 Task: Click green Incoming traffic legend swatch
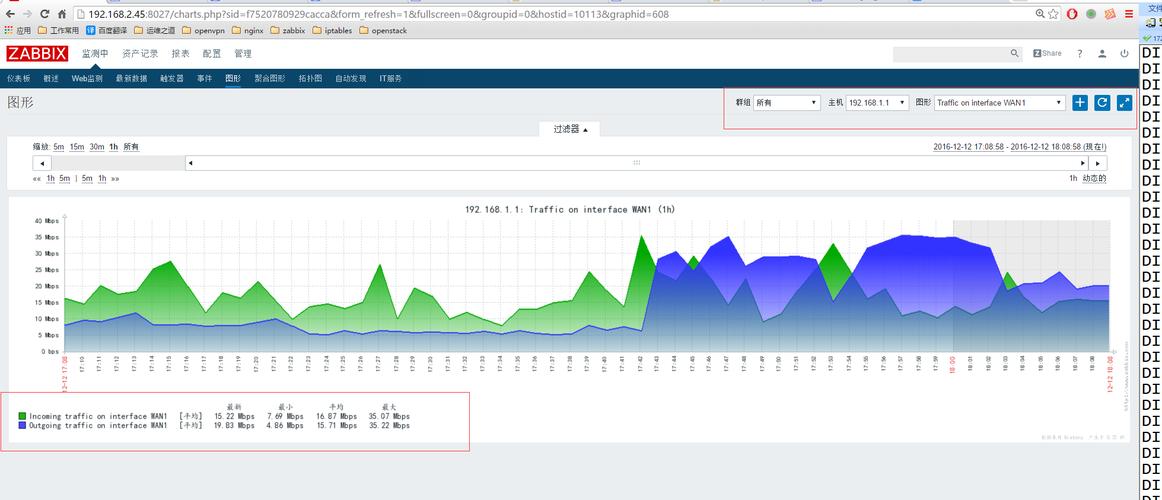pyautogui.click(x=22, y=416)
